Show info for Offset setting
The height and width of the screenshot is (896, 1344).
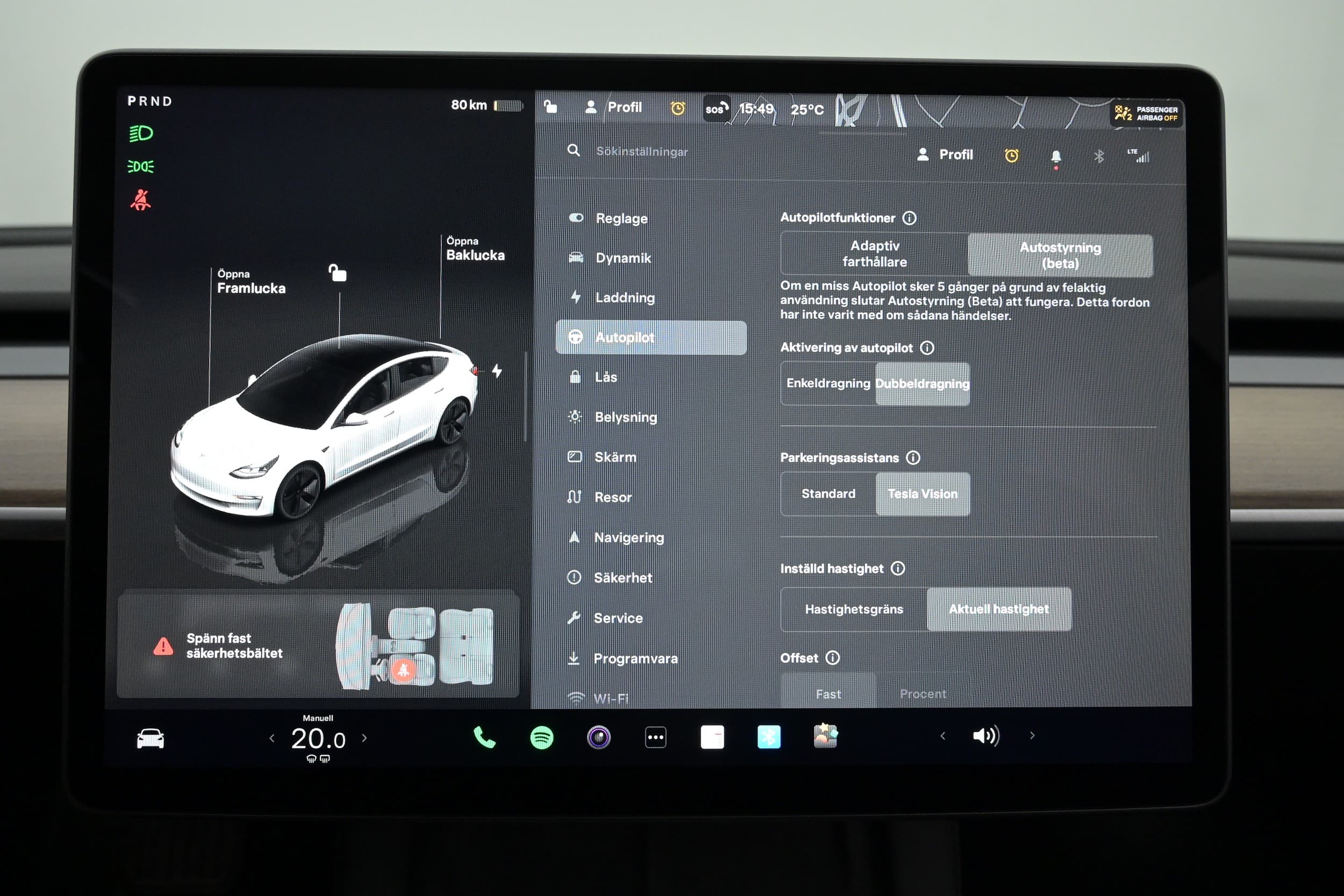click(833, 658)
